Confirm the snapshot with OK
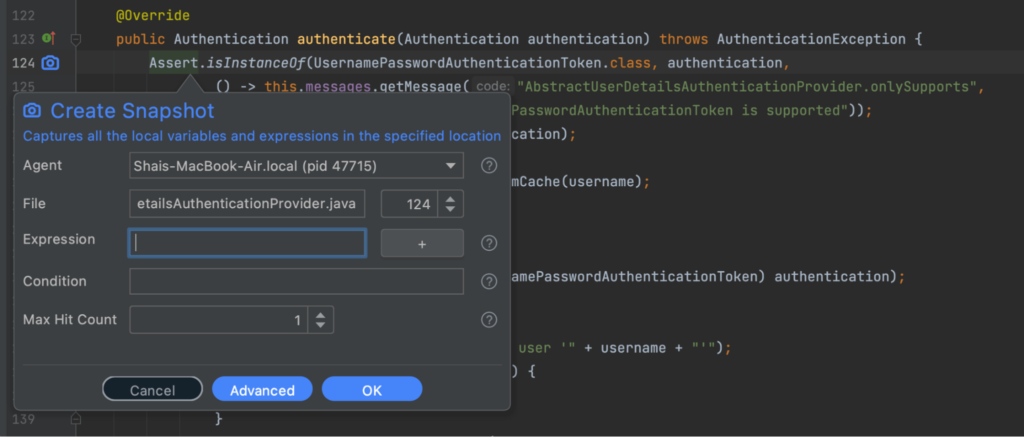1024x437 pixels. point(372,390)
